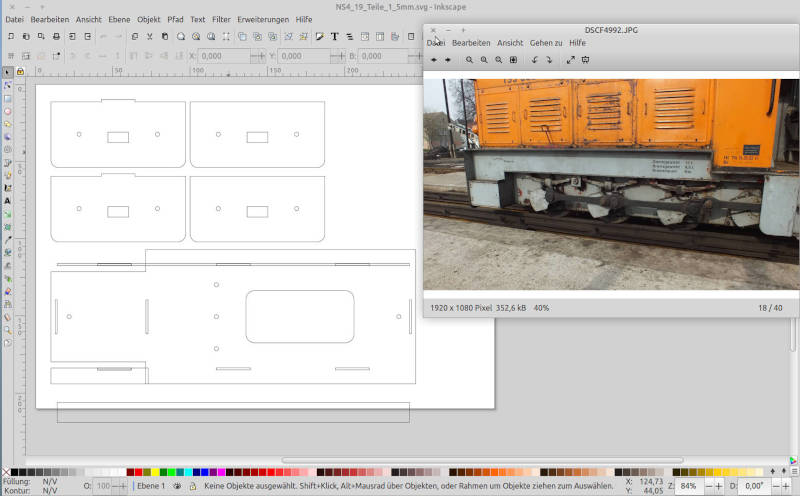This screenshot has width=800, height=496.
Task: Open image viewer Ansicht menu
Action: (x=510, y=43)
